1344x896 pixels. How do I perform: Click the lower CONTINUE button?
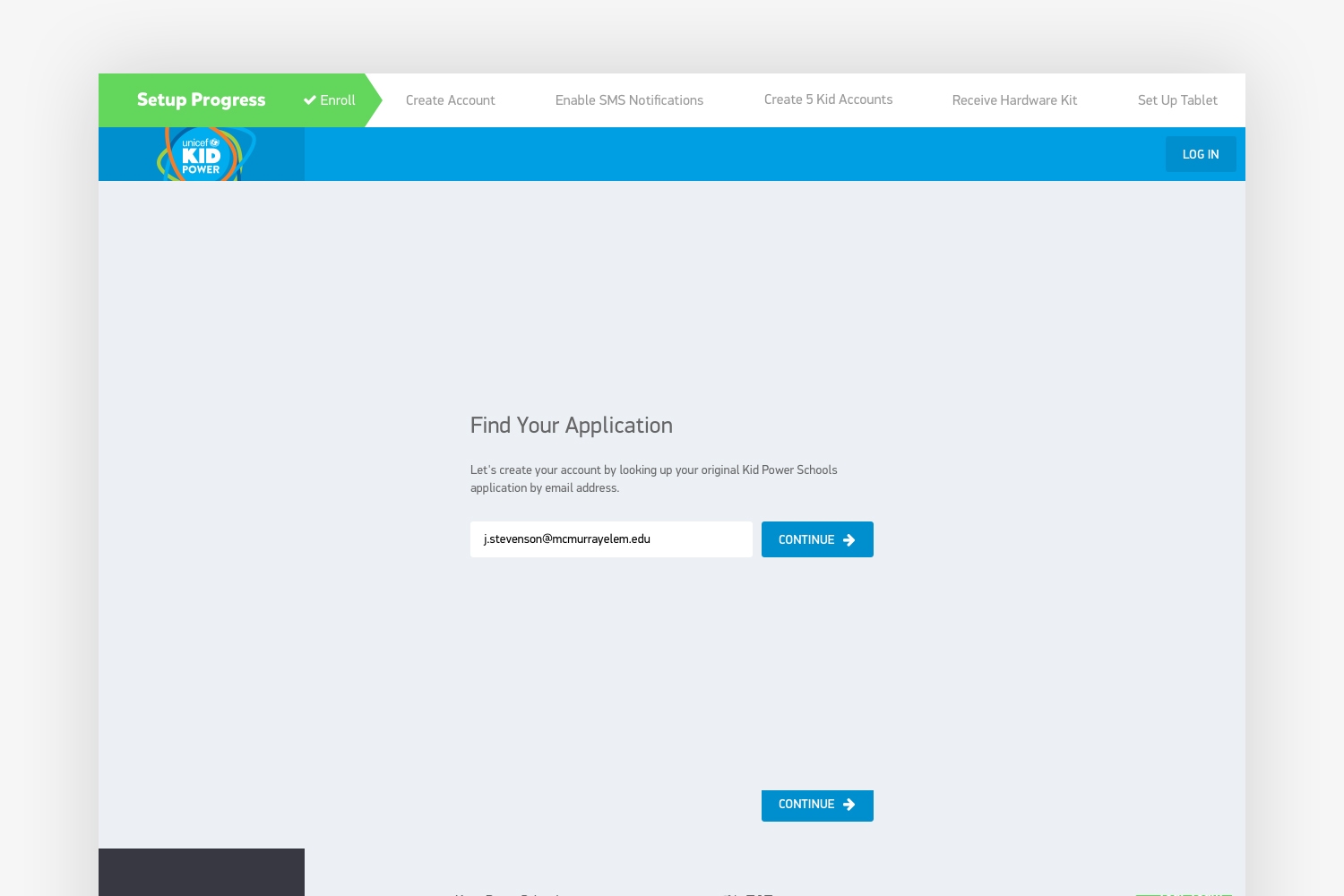[817, 806]
